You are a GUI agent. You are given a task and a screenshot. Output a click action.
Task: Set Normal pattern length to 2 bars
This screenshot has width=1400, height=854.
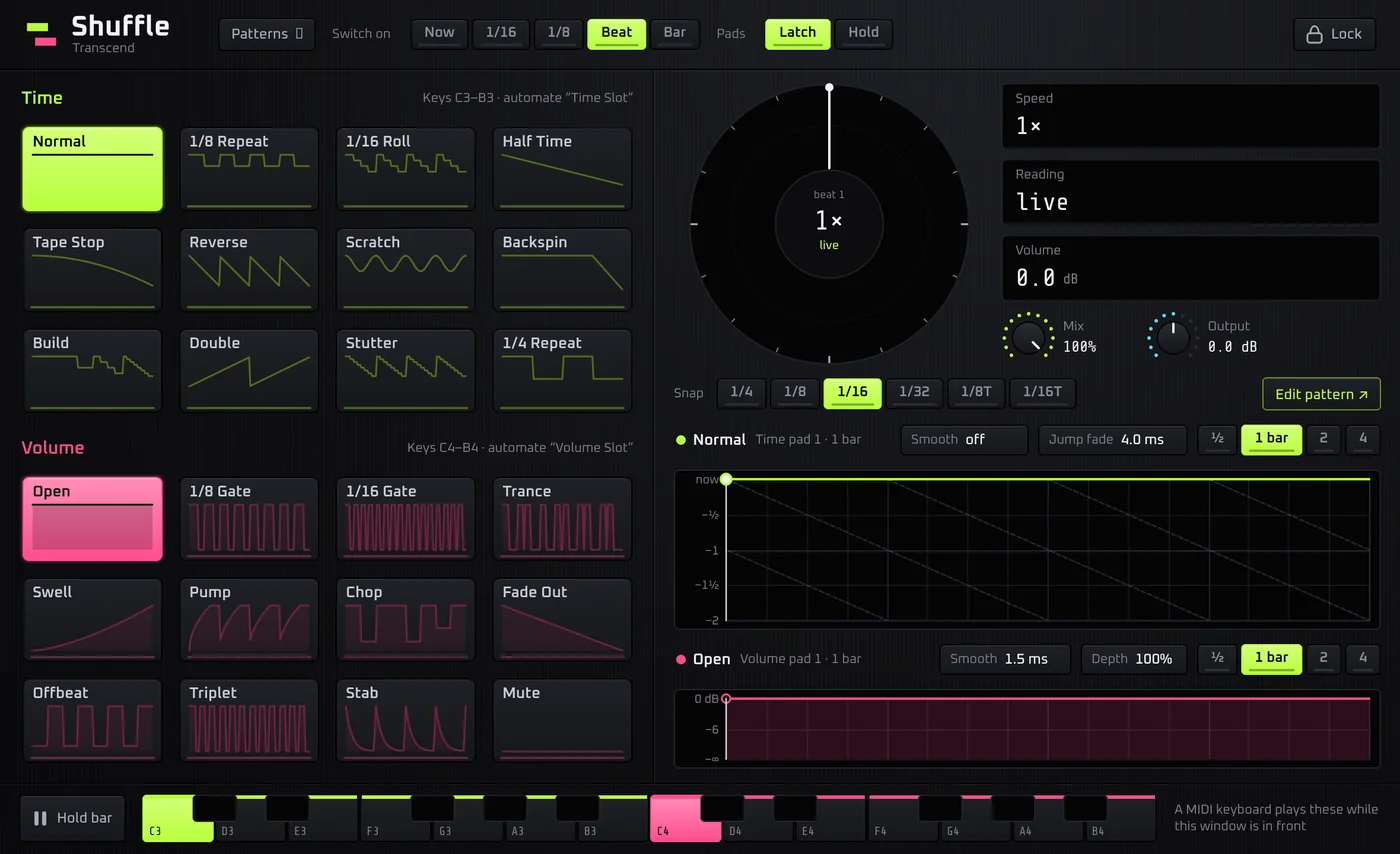tap(1324, 439)
